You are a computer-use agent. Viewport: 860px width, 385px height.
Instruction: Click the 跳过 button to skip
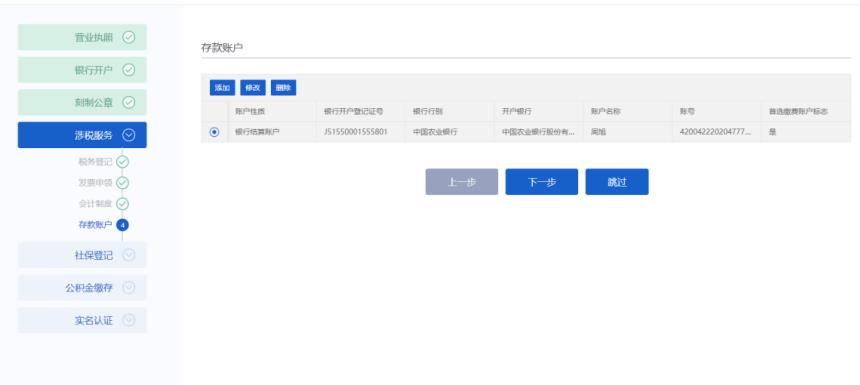coord(617,182)
